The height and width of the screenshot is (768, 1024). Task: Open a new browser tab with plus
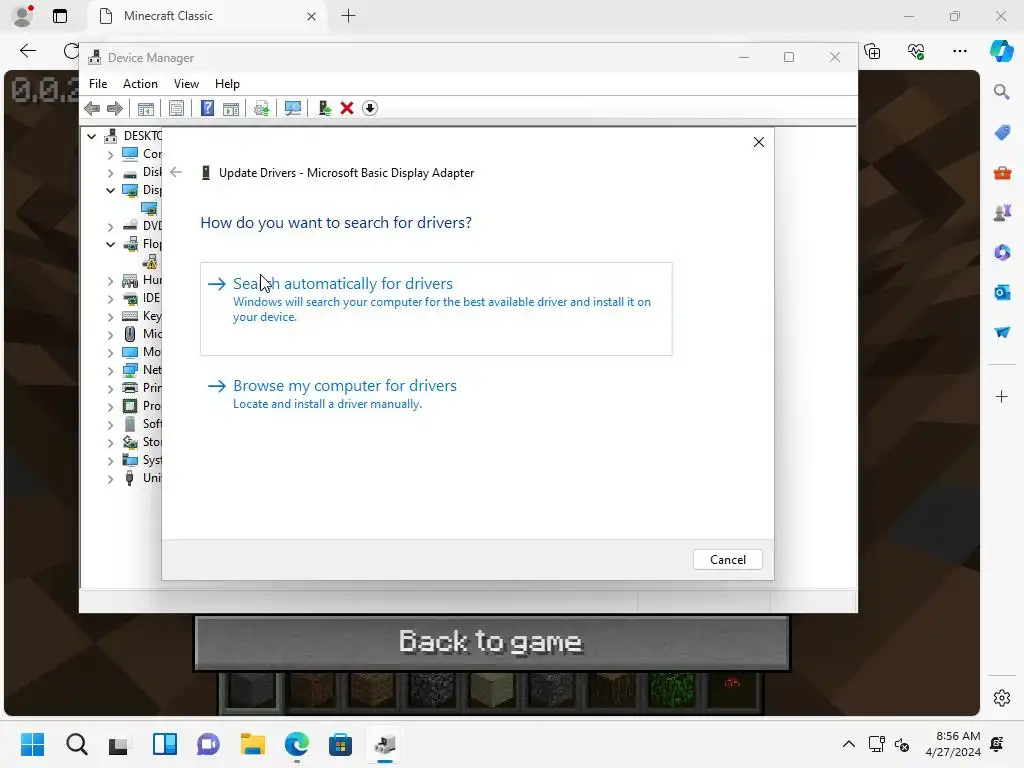[349, 16]
